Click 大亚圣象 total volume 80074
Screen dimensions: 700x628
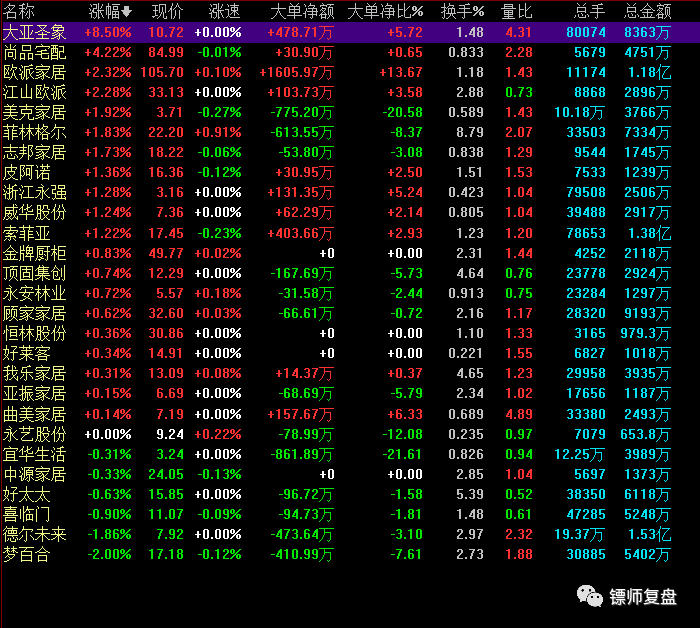pos(586,32)
